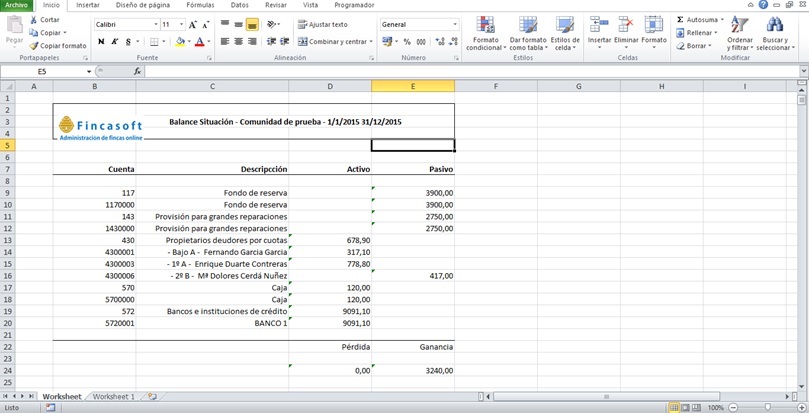This screenshot has width=809, height=413.
Task: Toggle bold formatting (N)
Action: [x=101, y=42]
